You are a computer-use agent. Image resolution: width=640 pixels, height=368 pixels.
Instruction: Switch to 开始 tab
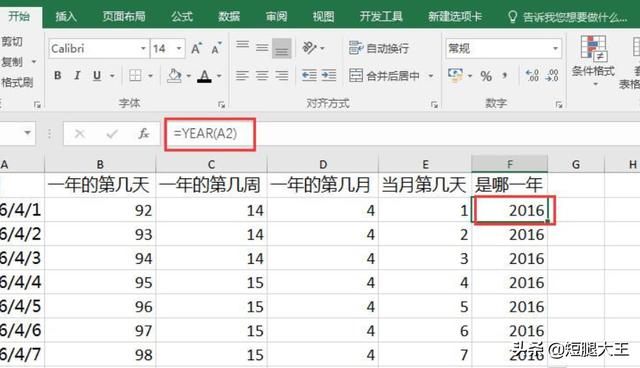pyautogui.click(x=19, y=16)
